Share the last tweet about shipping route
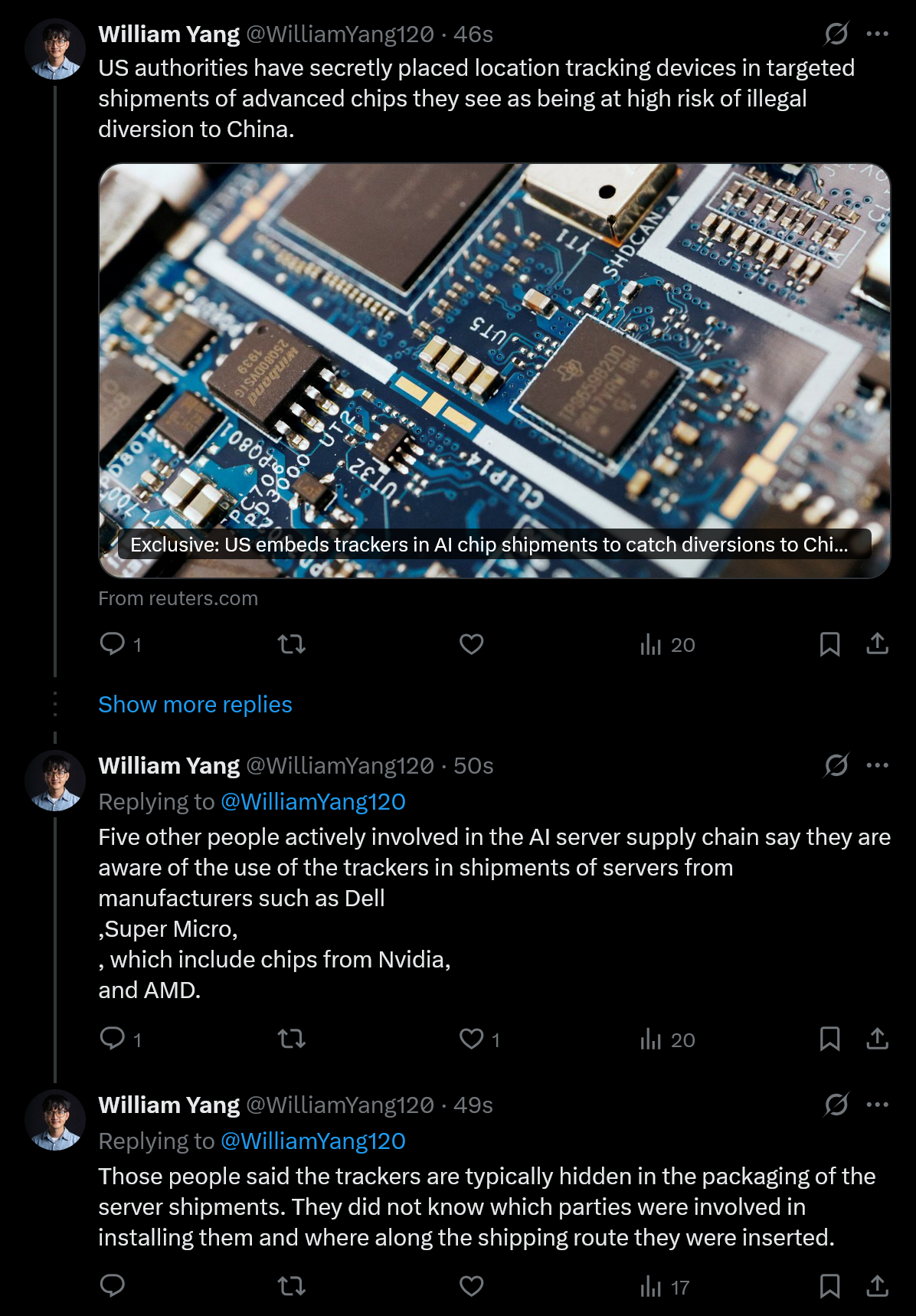The image size is (916, 1316). [877, 1286]
